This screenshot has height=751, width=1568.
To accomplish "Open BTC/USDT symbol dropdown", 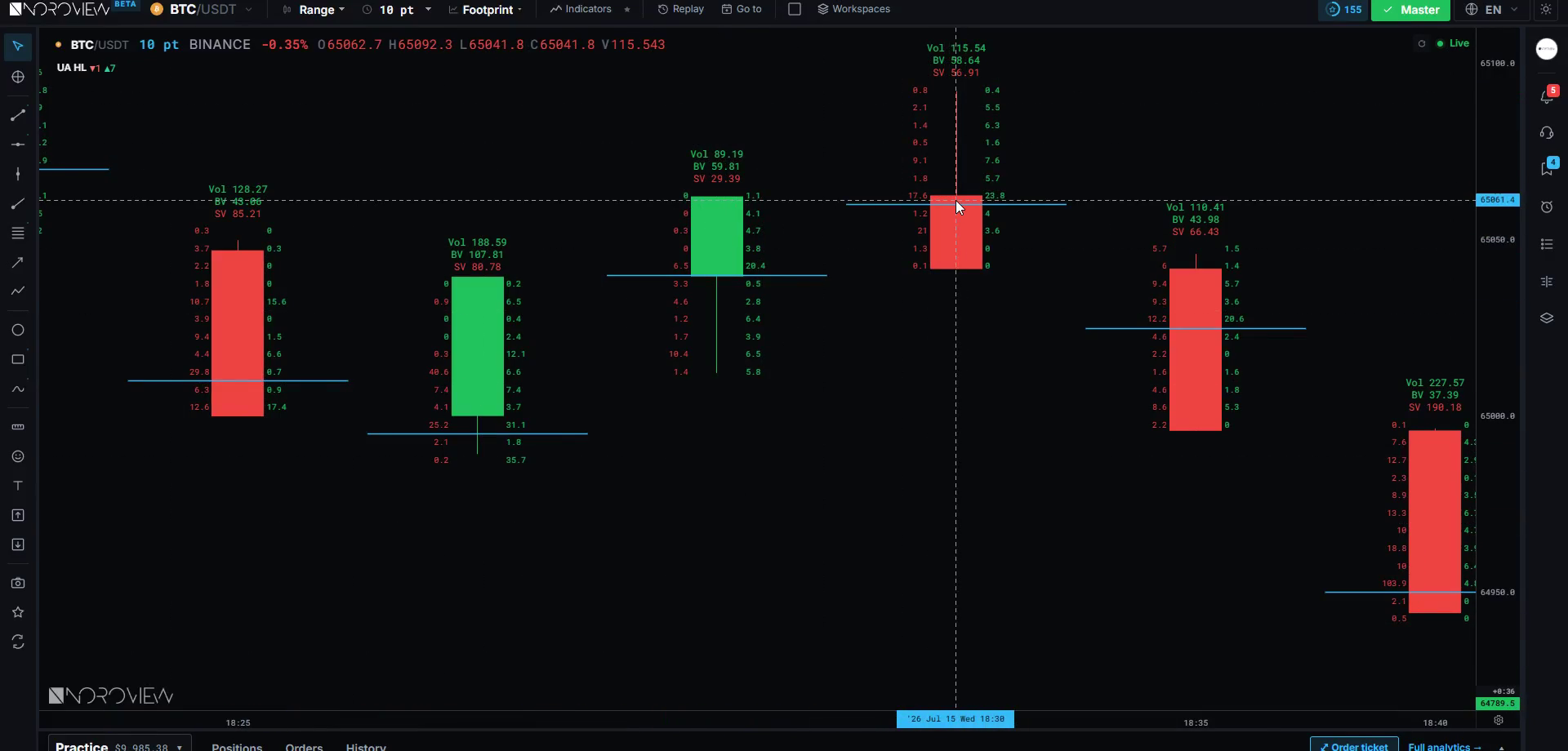I will 201,10.
